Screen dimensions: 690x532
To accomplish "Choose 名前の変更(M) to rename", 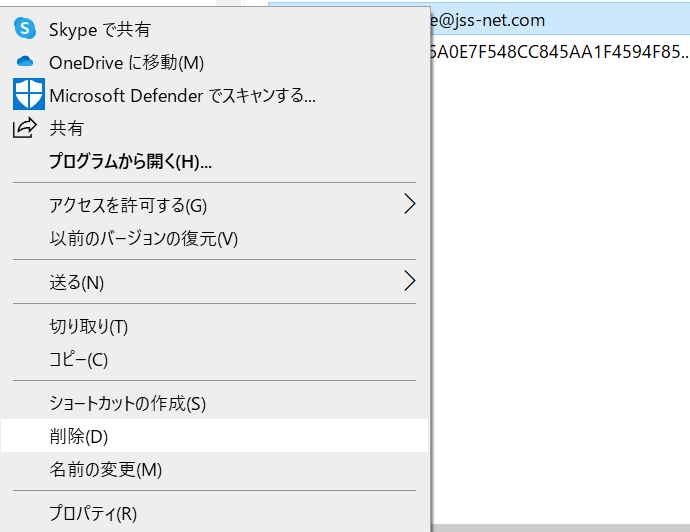I will [x=214, y=469].
